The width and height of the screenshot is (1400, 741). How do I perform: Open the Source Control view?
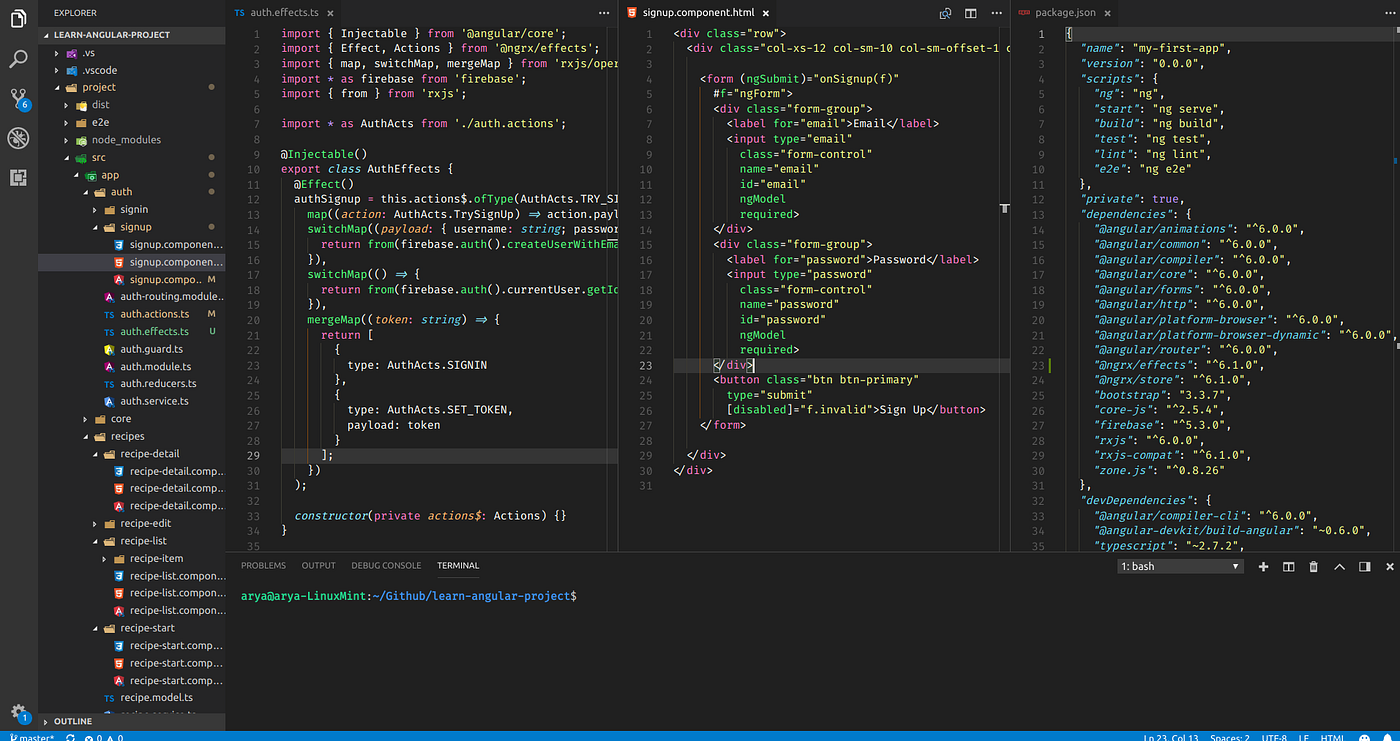[x=18, y=99]
